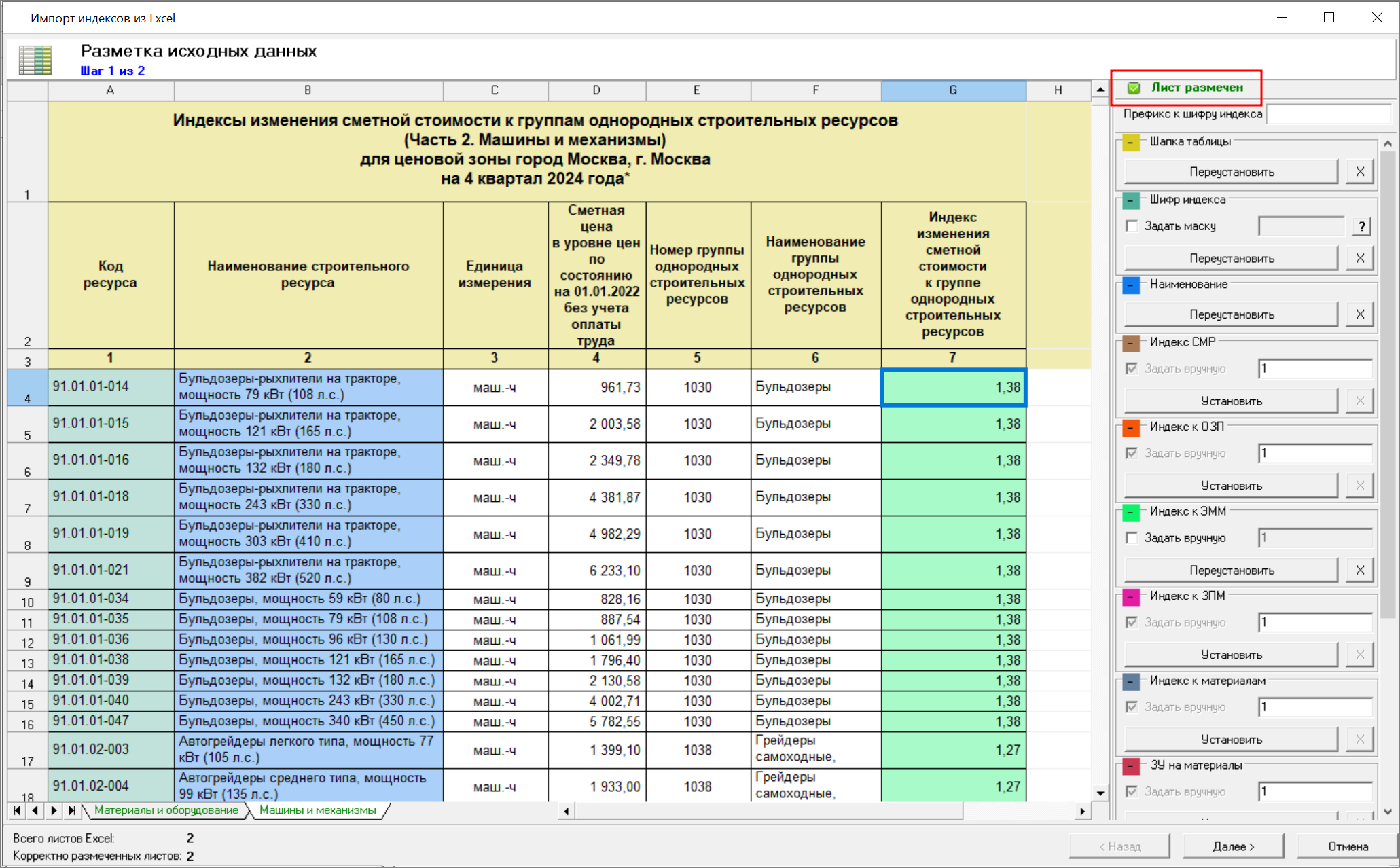Click the disabled X for Индекс СМР
Viewport: 1400px width, 868px height.
coord(1360,401)
